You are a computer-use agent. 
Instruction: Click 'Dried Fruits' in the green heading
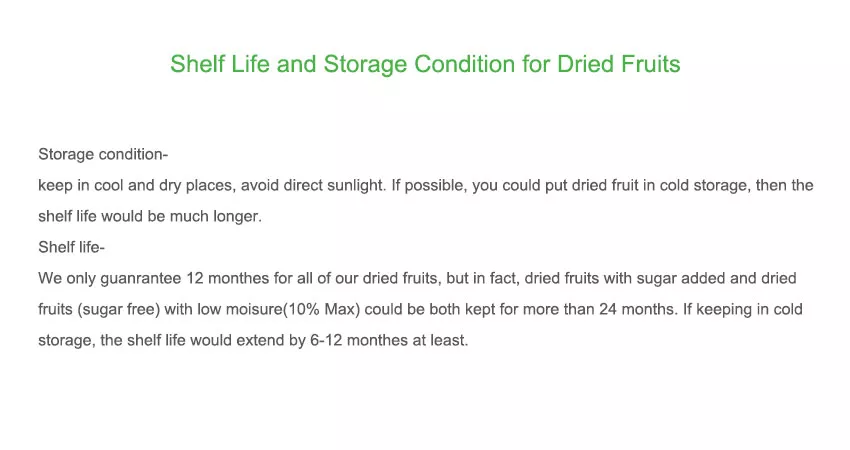[x=619, y=64]
